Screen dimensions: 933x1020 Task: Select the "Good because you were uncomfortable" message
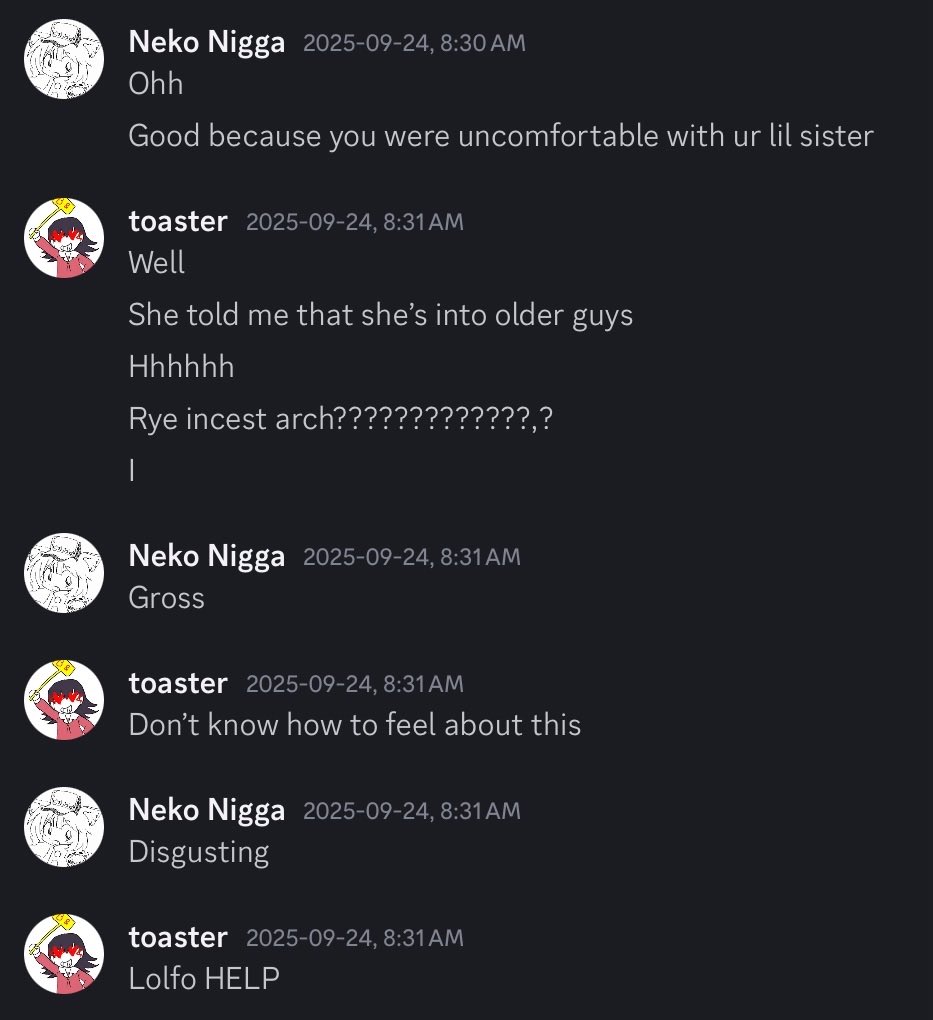coord(500,135)
